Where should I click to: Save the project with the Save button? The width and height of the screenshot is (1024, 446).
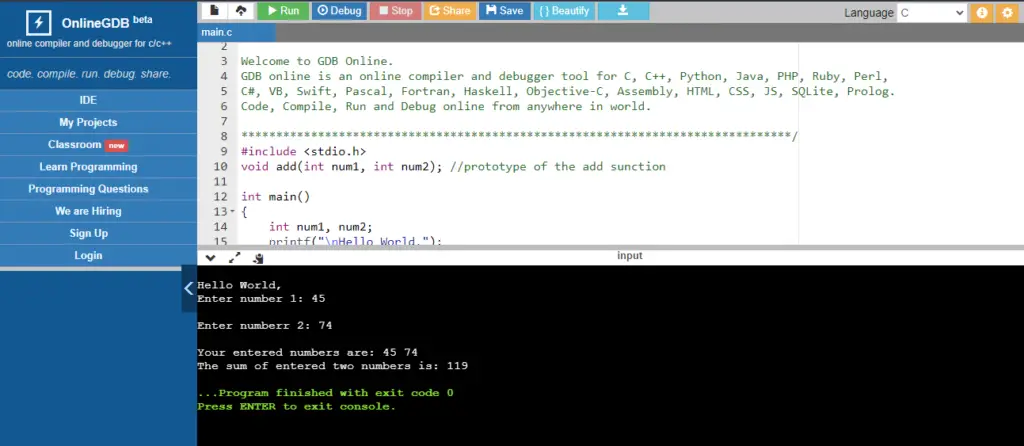(504, 10)
